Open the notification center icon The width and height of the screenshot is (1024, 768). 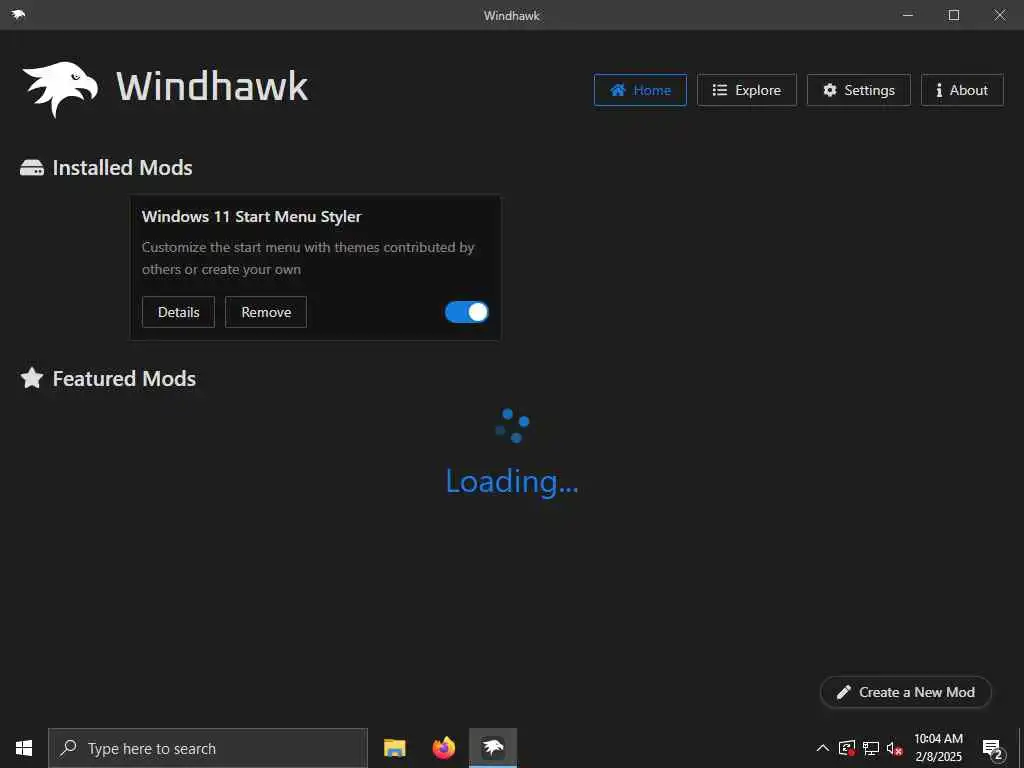click(992, 748)
